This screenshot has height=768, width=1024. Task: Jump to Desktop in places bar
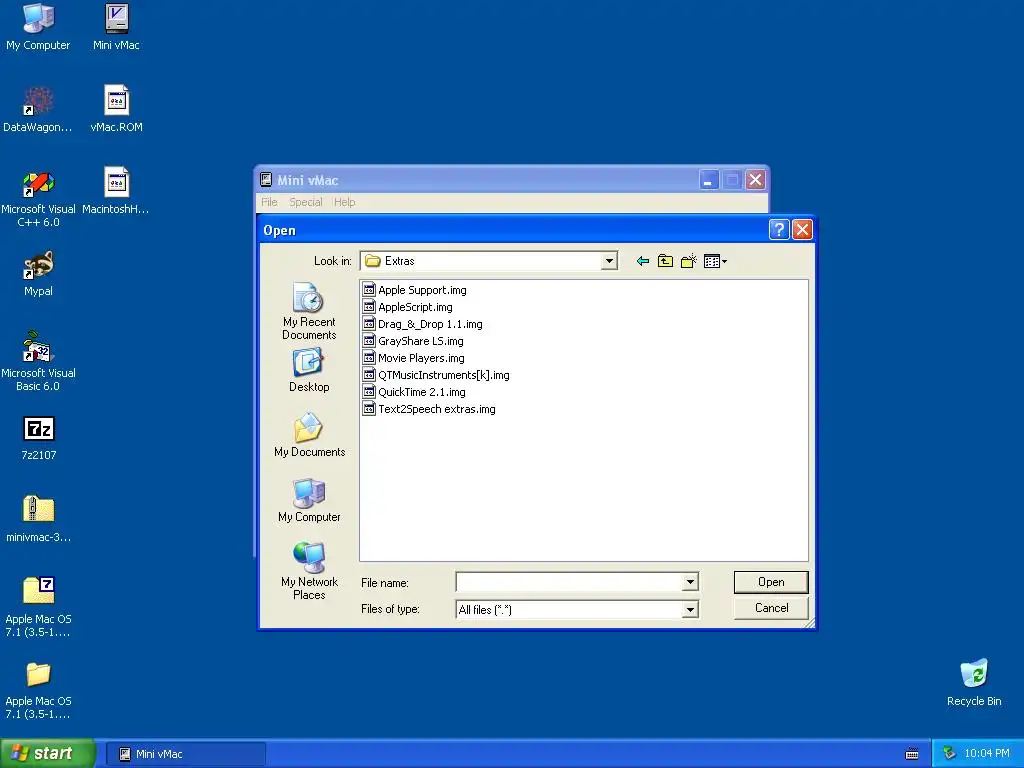click(309, 370)
